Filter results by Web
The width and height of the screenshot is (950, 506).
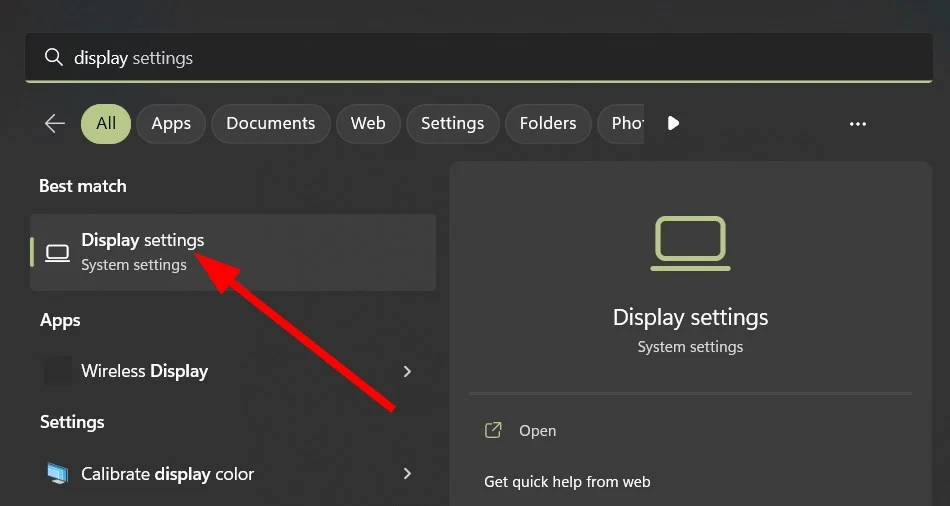(368, 123)
